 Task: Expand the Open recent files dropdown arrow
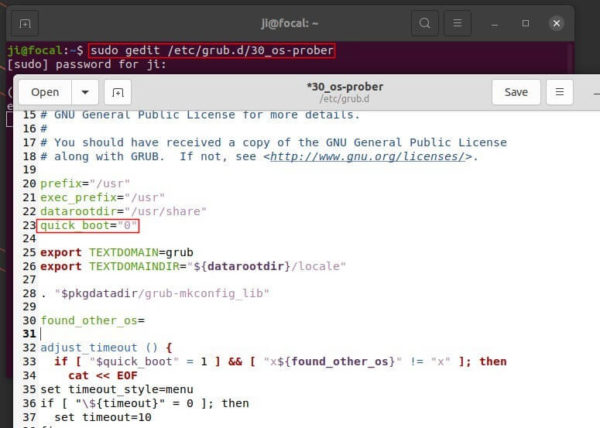[85, 92]
